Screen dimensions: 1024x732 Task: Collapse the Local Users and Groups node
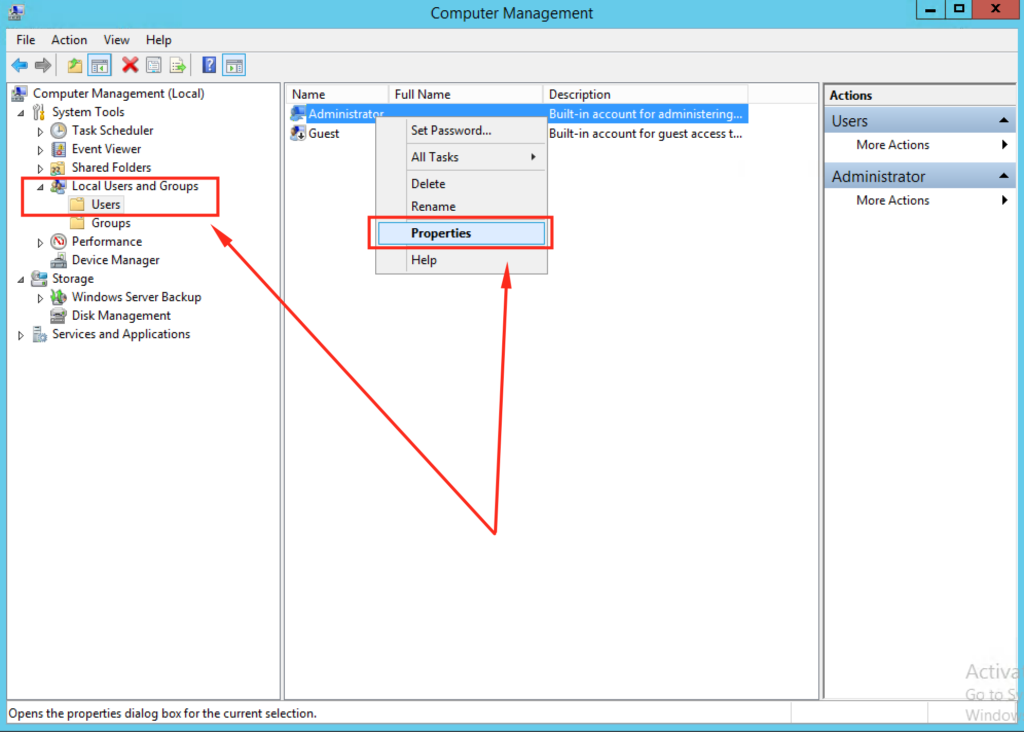click(40, 187)
